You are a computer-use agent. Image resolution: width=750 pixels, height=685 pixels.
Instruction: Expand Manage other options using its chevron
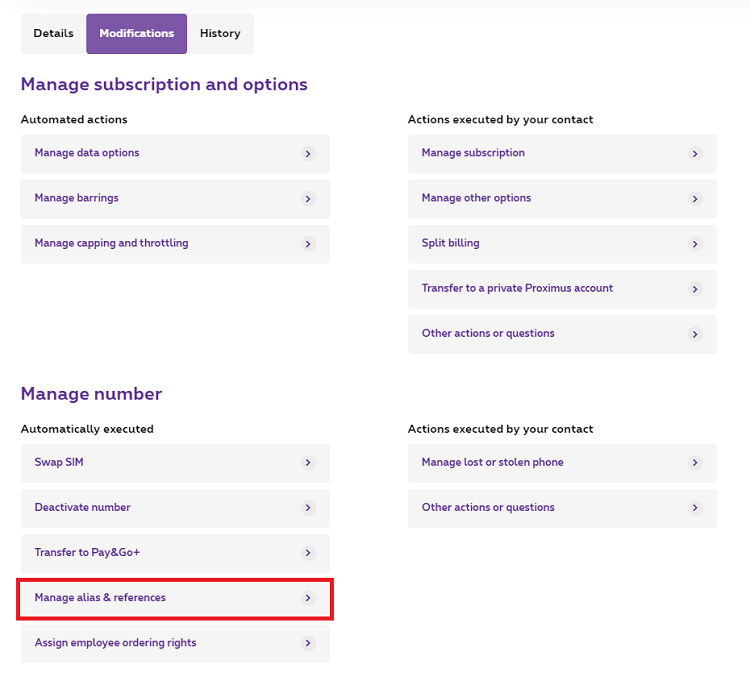coord(695,199)
